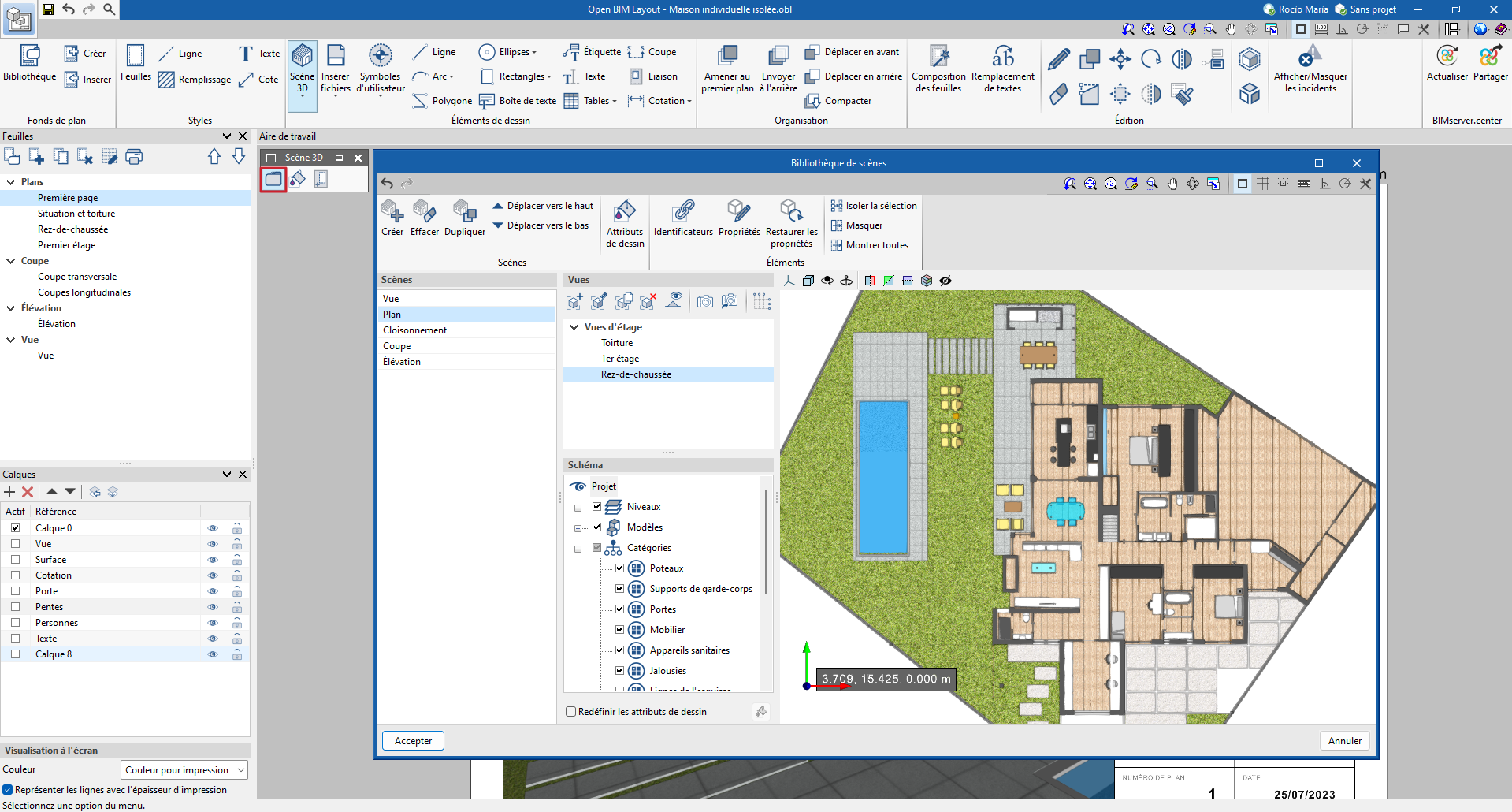Uncheck the Mobilier category checkbox

click(619, 630)
